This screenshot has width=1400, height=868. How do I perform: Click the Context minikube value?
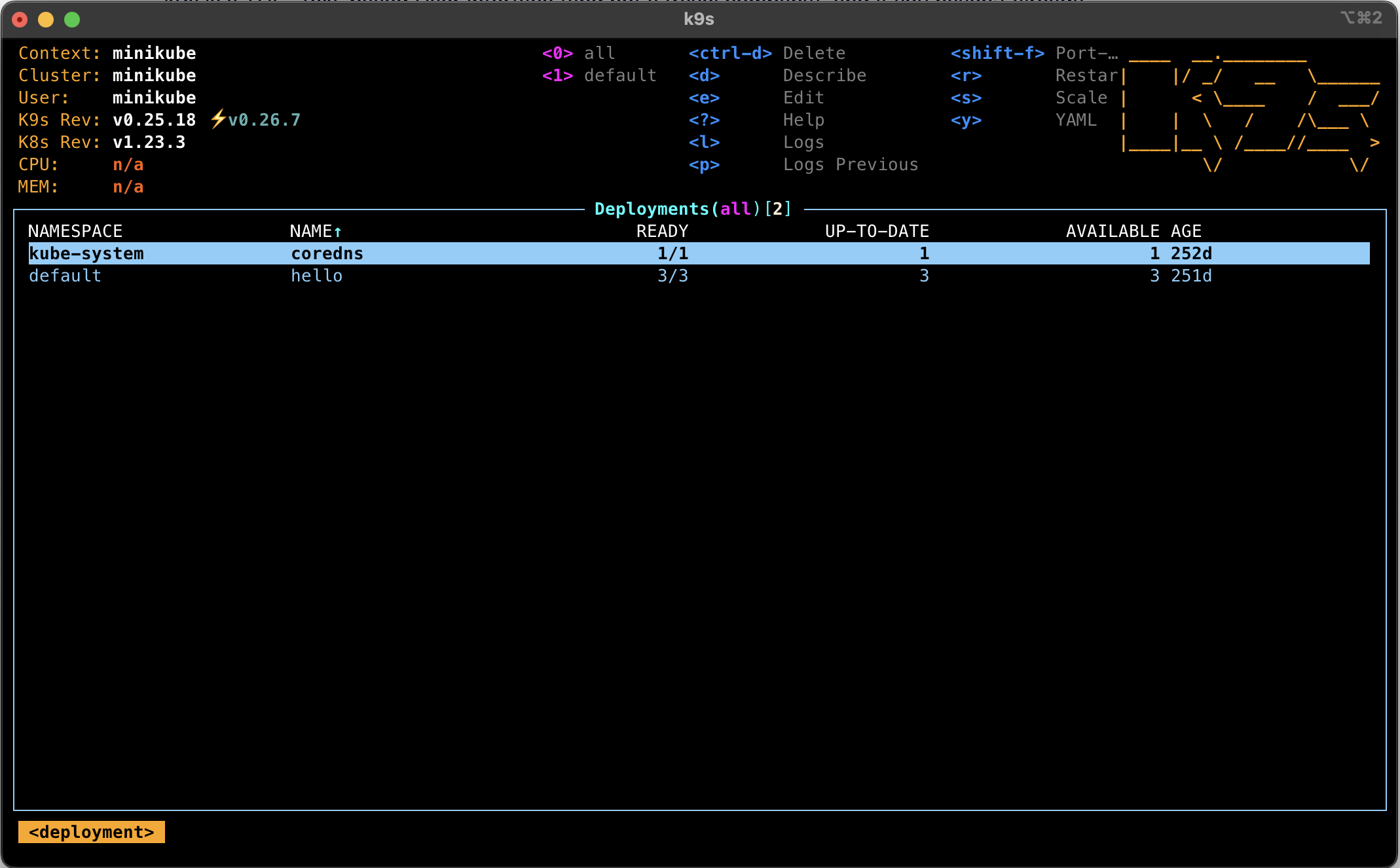154,53
